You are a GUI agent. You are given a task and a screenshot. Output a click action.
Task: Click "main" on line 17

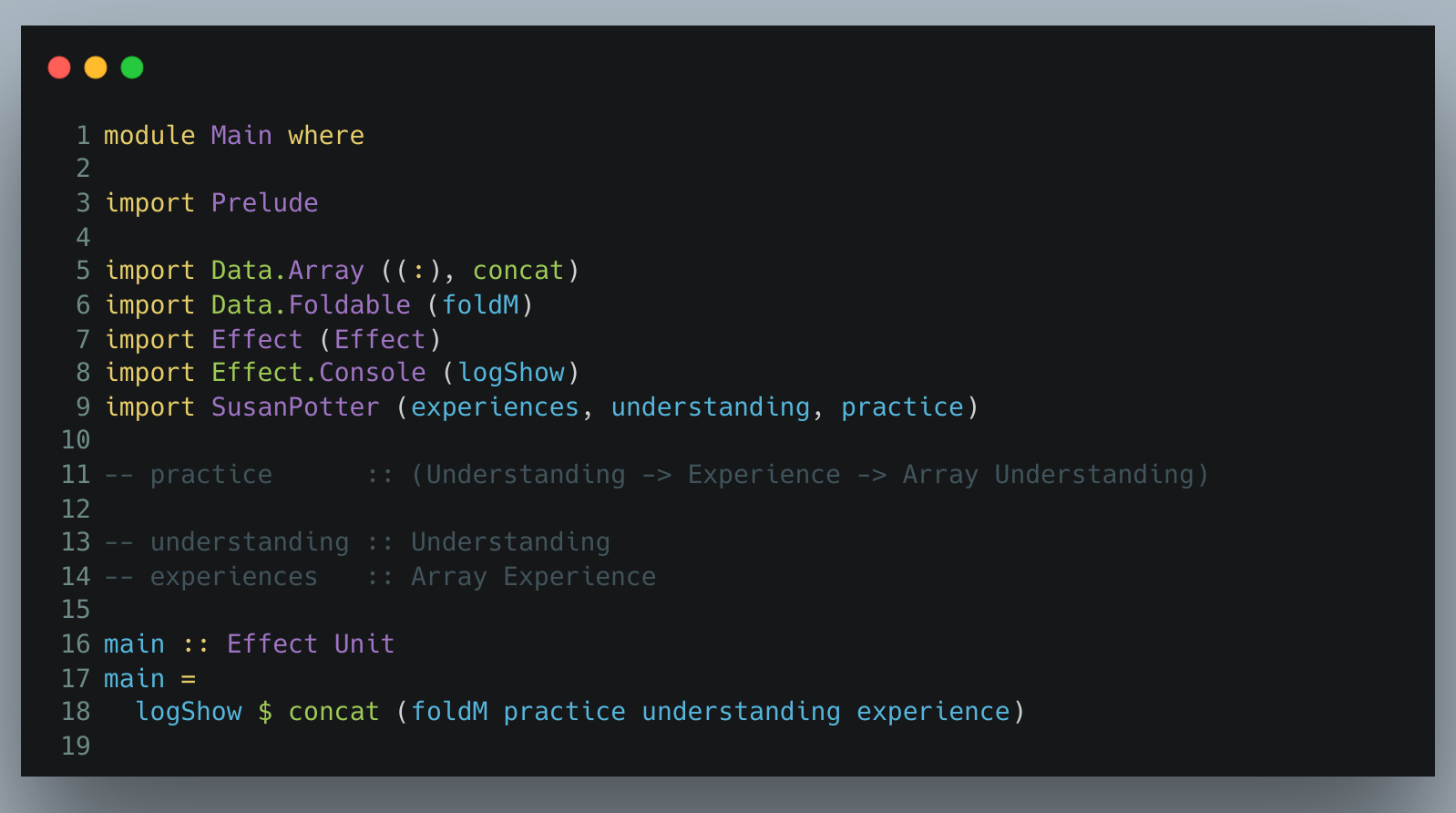pos(134,678)
